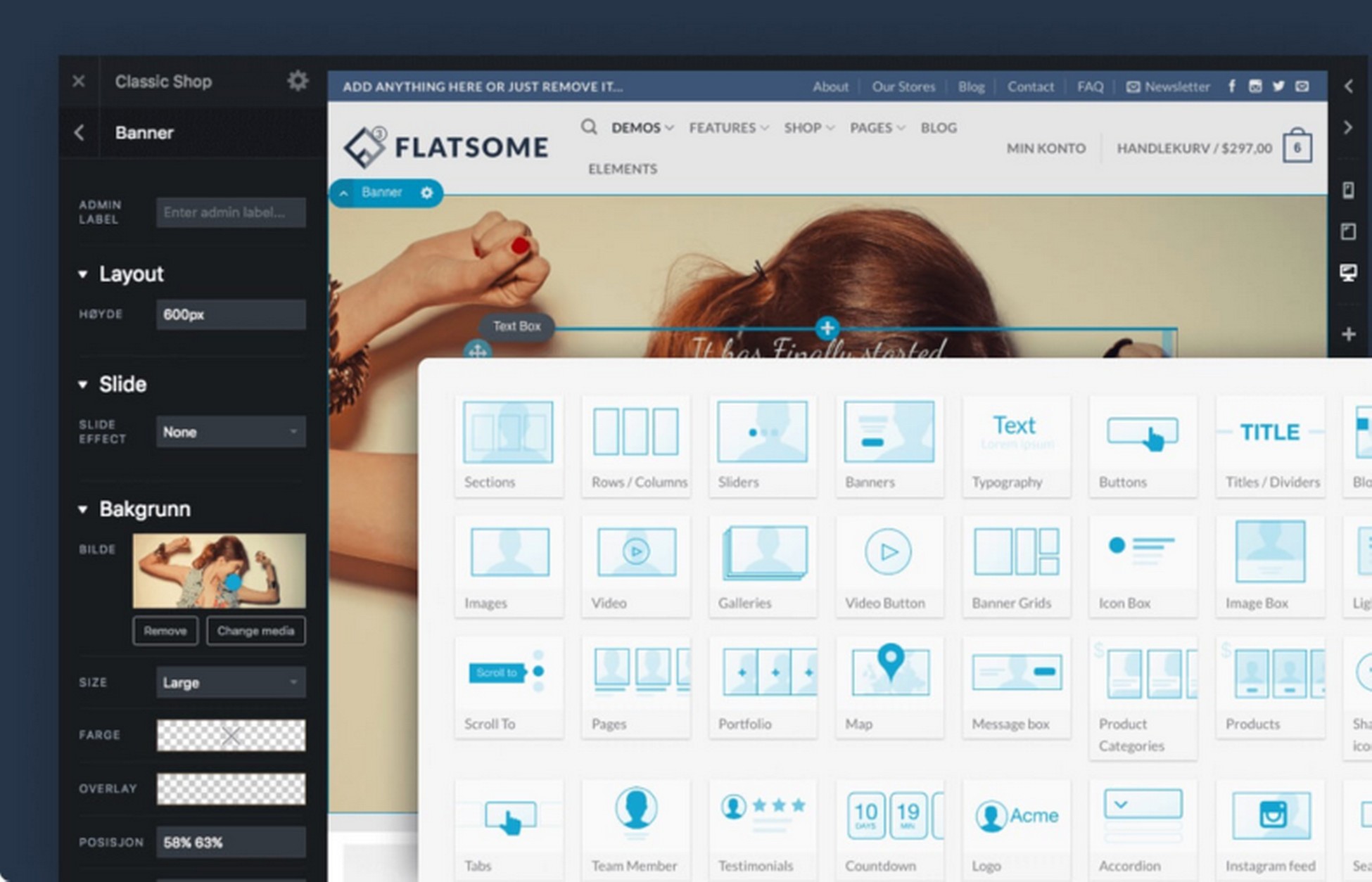The image size is (1372, 882).
Task: Switch to desktop preview icon
Action: point(1348,272)
